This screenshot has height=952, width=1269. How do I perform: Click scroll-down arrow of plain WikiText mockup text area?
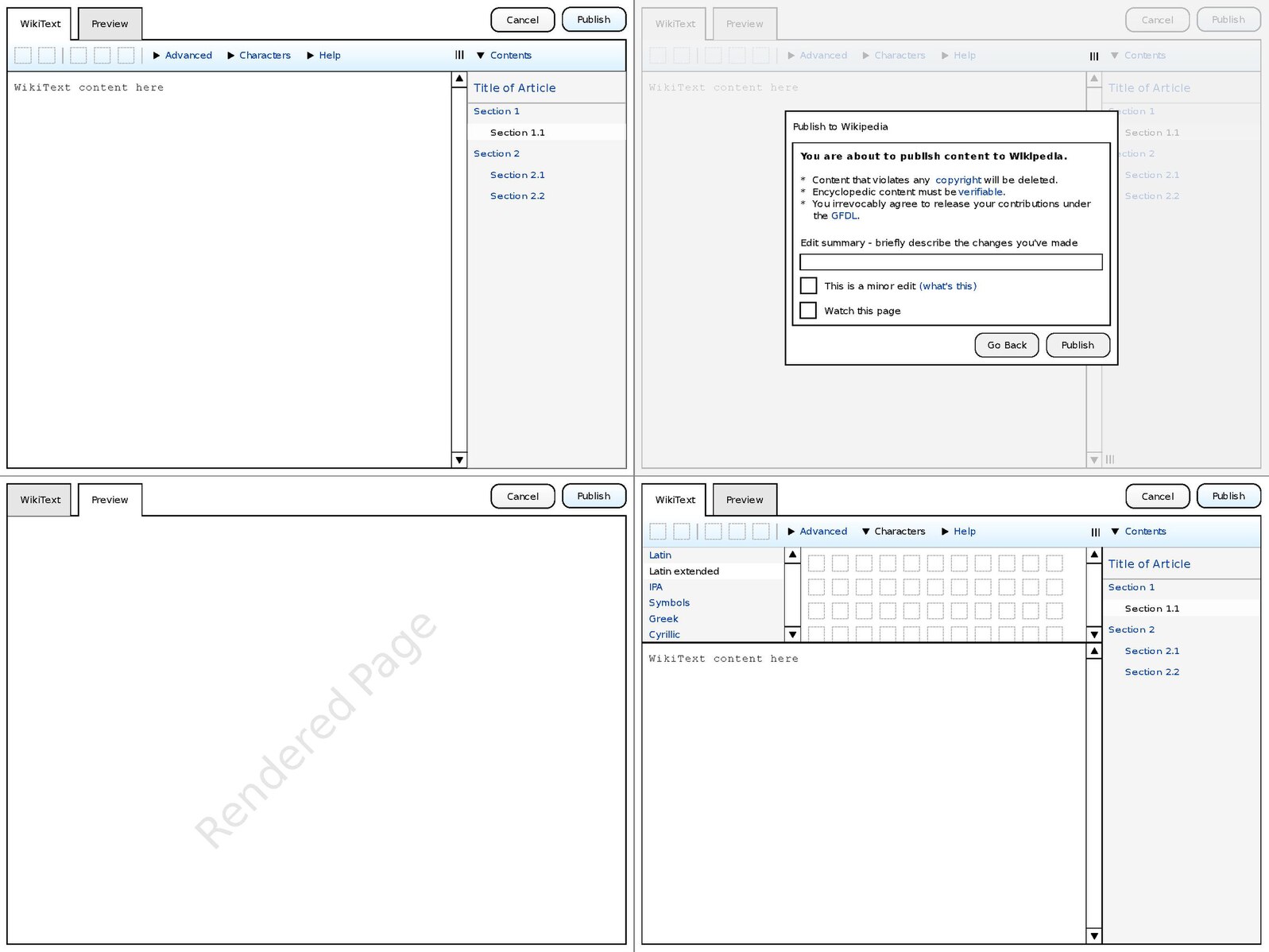tap(459, 459)
